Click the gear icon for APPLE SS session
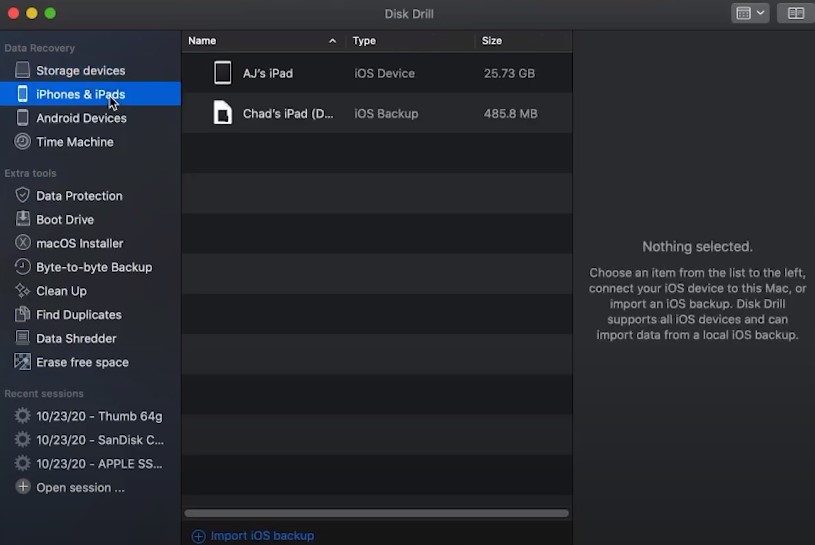The image size is (815, 545). point(22,463)
